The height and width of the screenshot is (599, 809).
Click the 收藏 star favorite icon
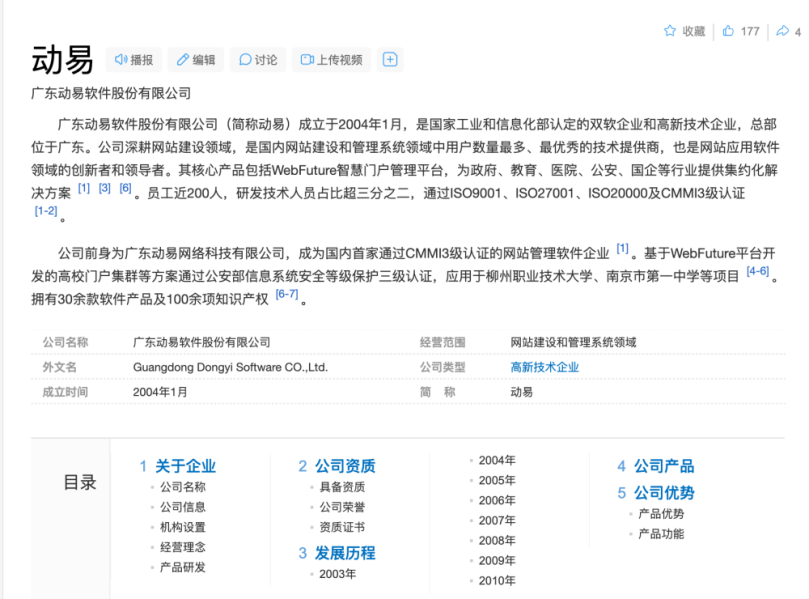[x=670, y=31]
